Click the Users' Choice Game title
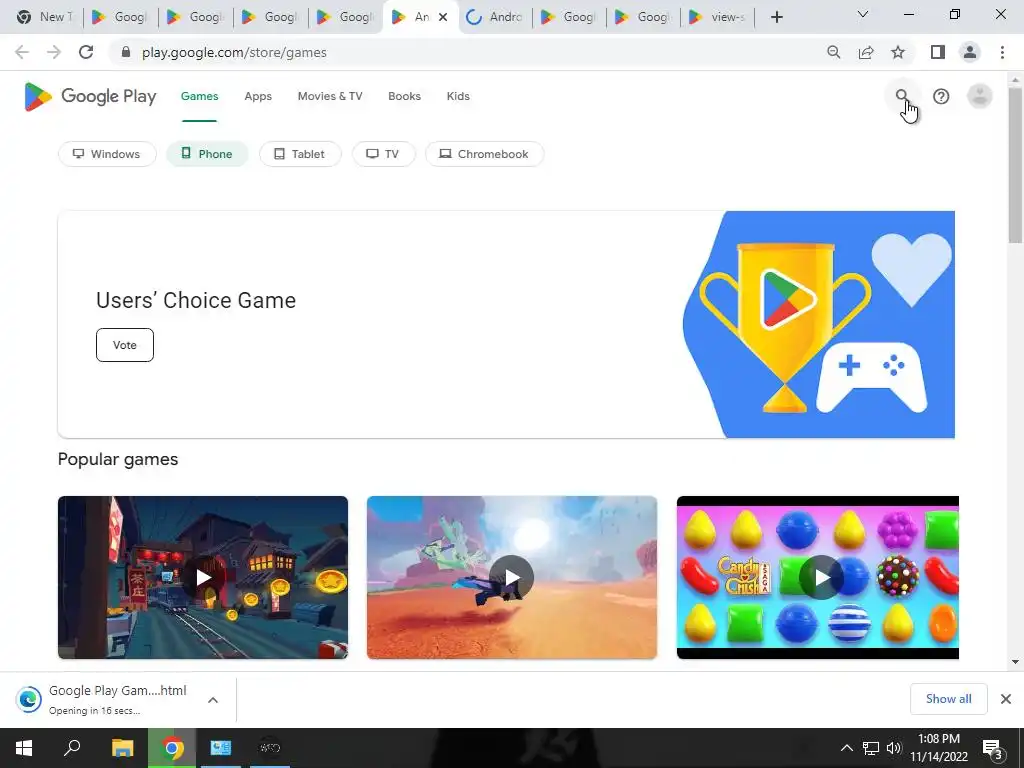 pos(196,300)
